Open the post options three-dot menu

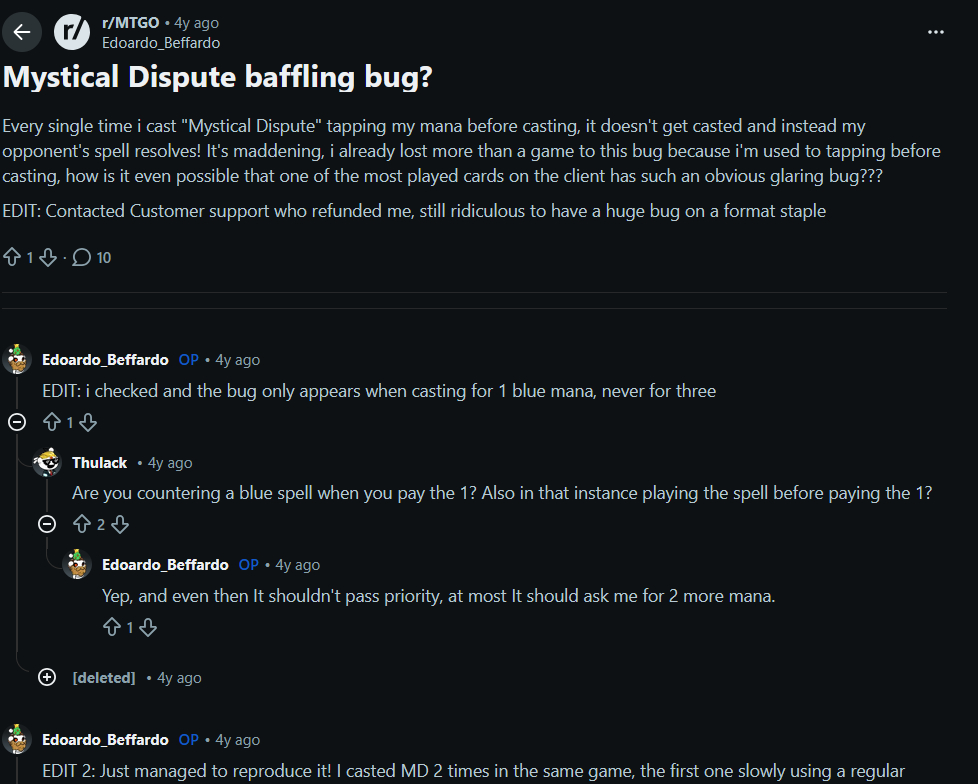point(935,32)
